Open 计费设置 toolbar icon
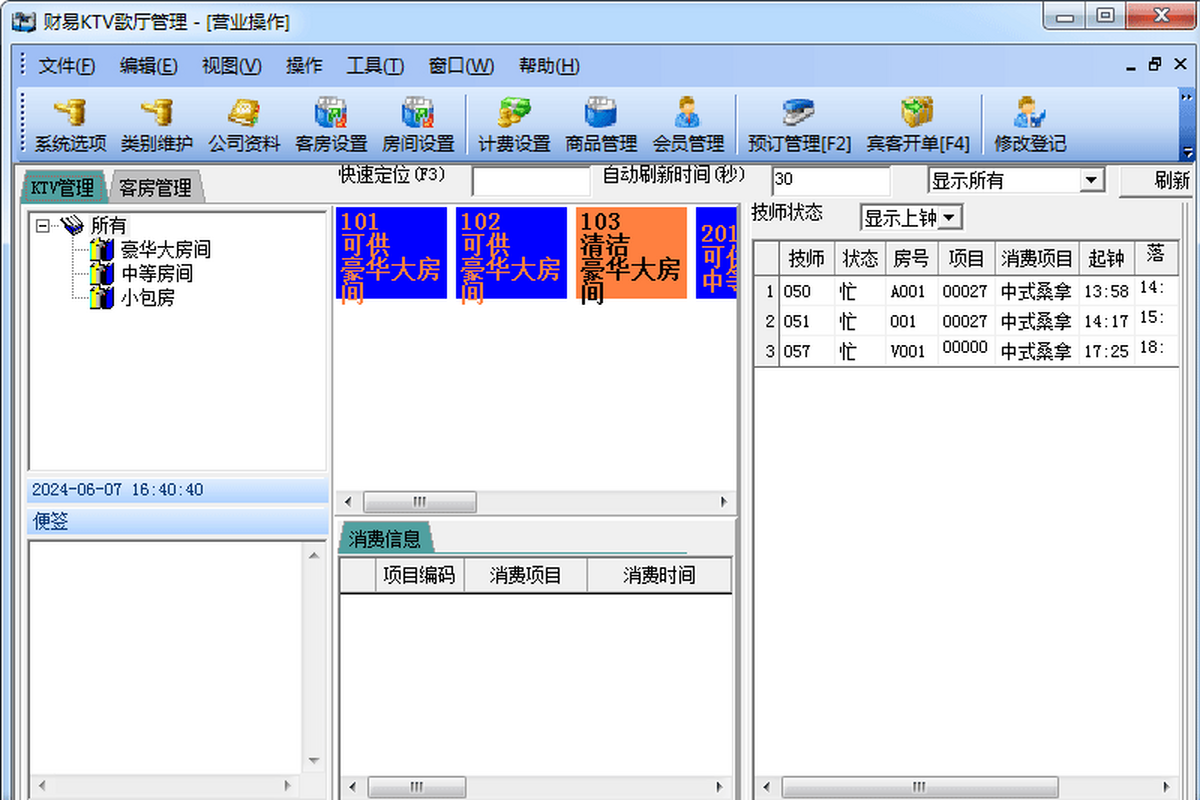The width and height of the screenshot is (1200, 800). pyautogui.click(x=514, y=125)
